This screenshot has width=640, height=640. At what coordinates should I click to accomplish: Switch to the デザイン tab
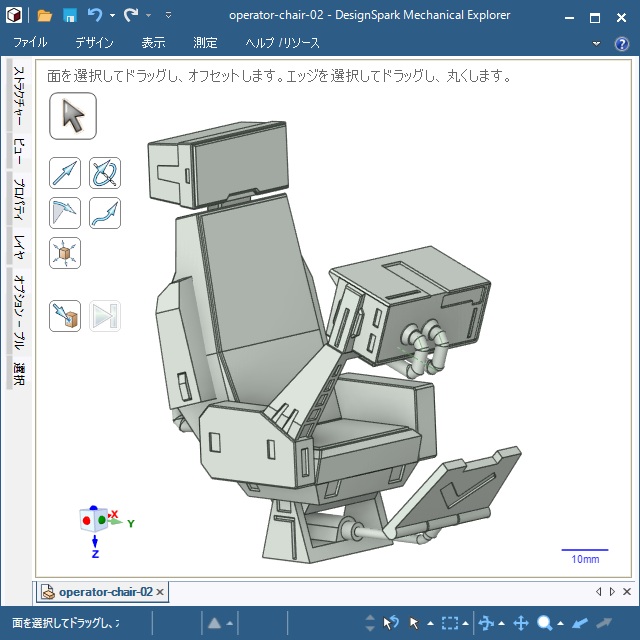94,42
